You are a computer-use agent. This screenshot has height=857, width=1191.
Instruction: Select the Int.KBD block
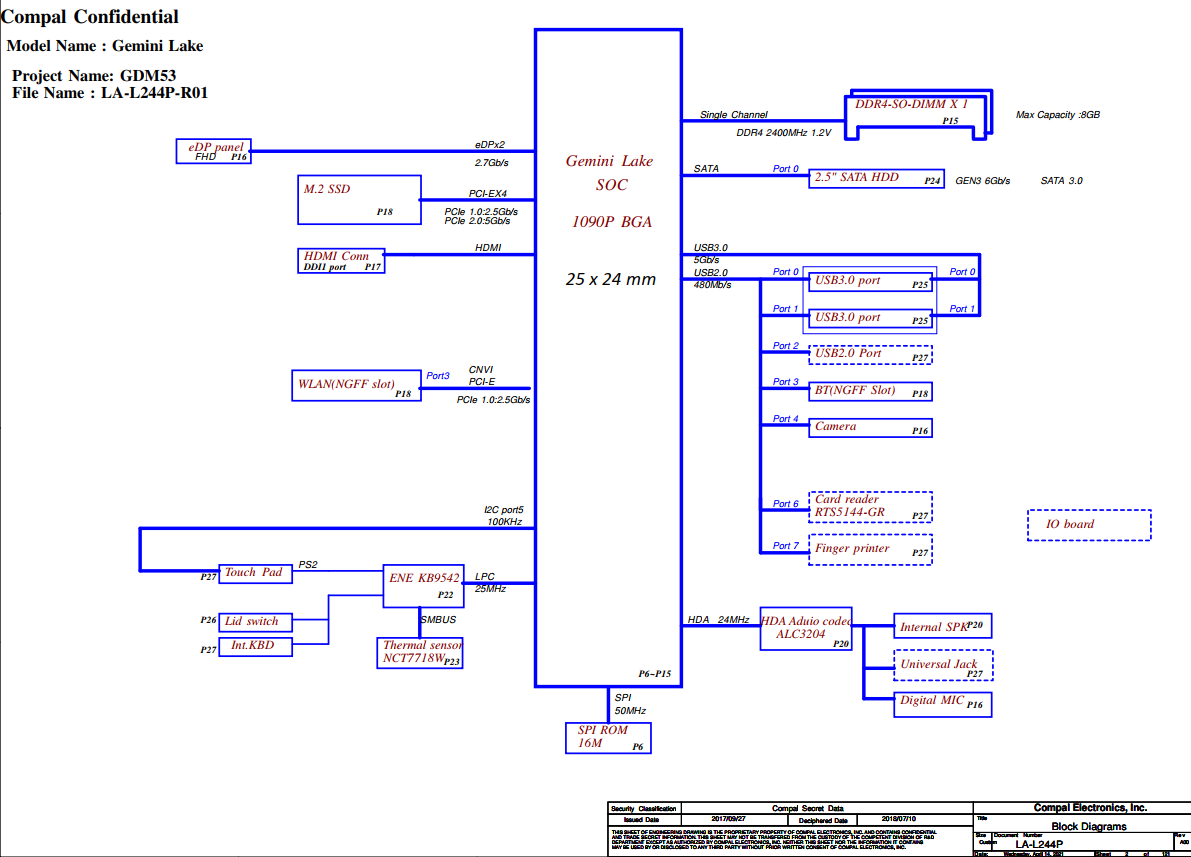pos(255,647)
